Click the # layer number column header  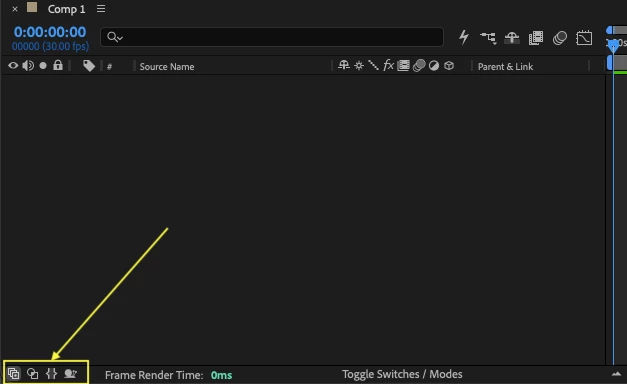pos(109,67)
